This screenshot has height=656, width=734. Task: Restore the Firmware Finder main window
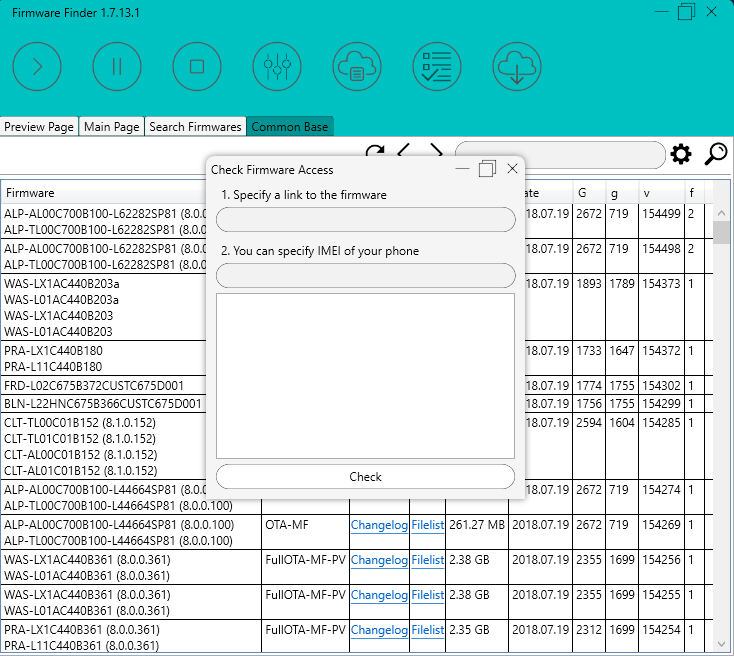(686, 12)
